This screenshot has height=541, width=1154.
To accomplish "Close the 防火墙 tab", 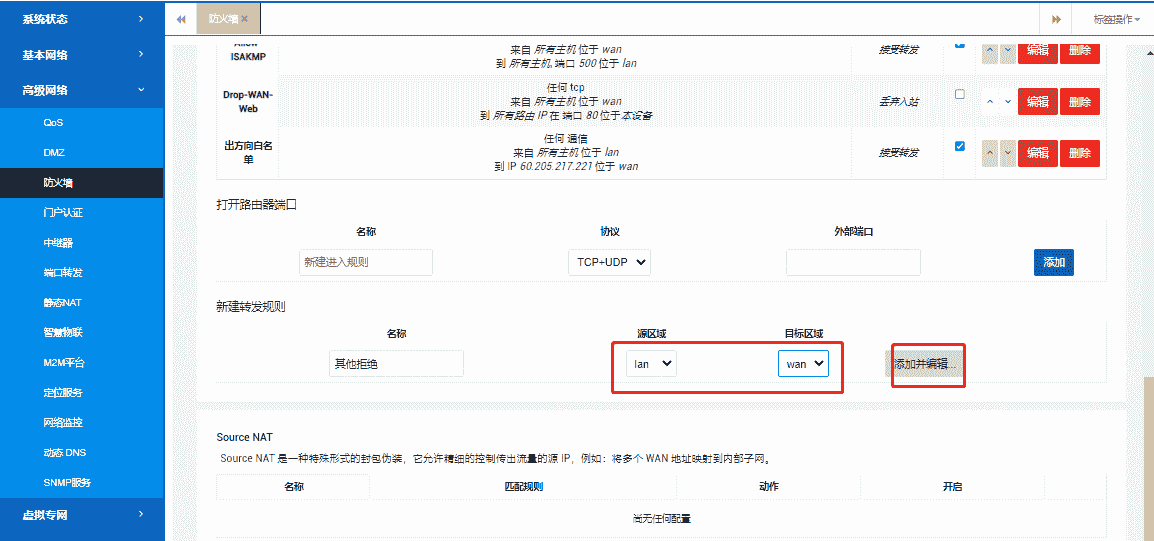I will click(x=244, y=18).
